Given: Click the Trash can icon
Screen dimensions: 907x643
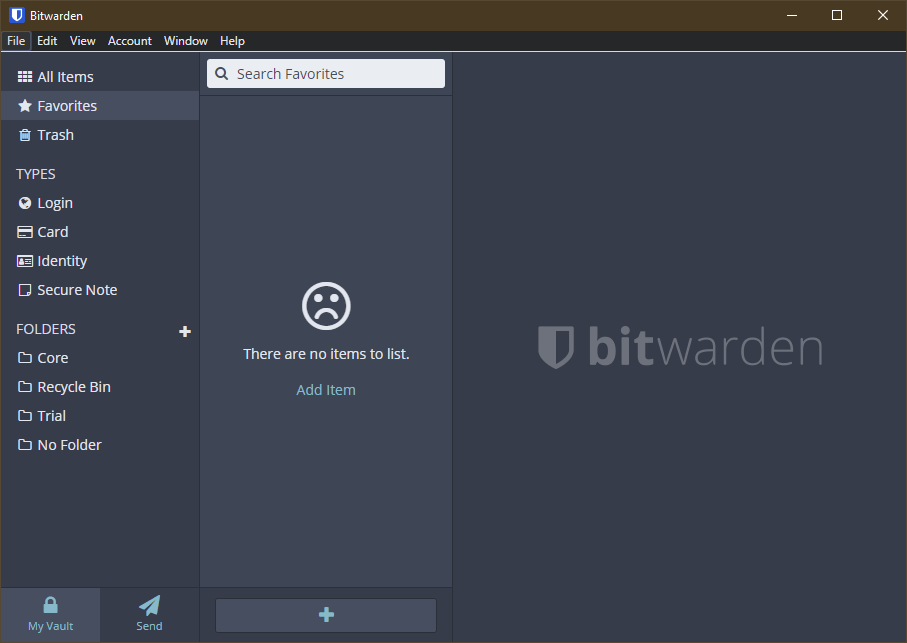Looking at the screenshot, I should [x=25, y=135].
